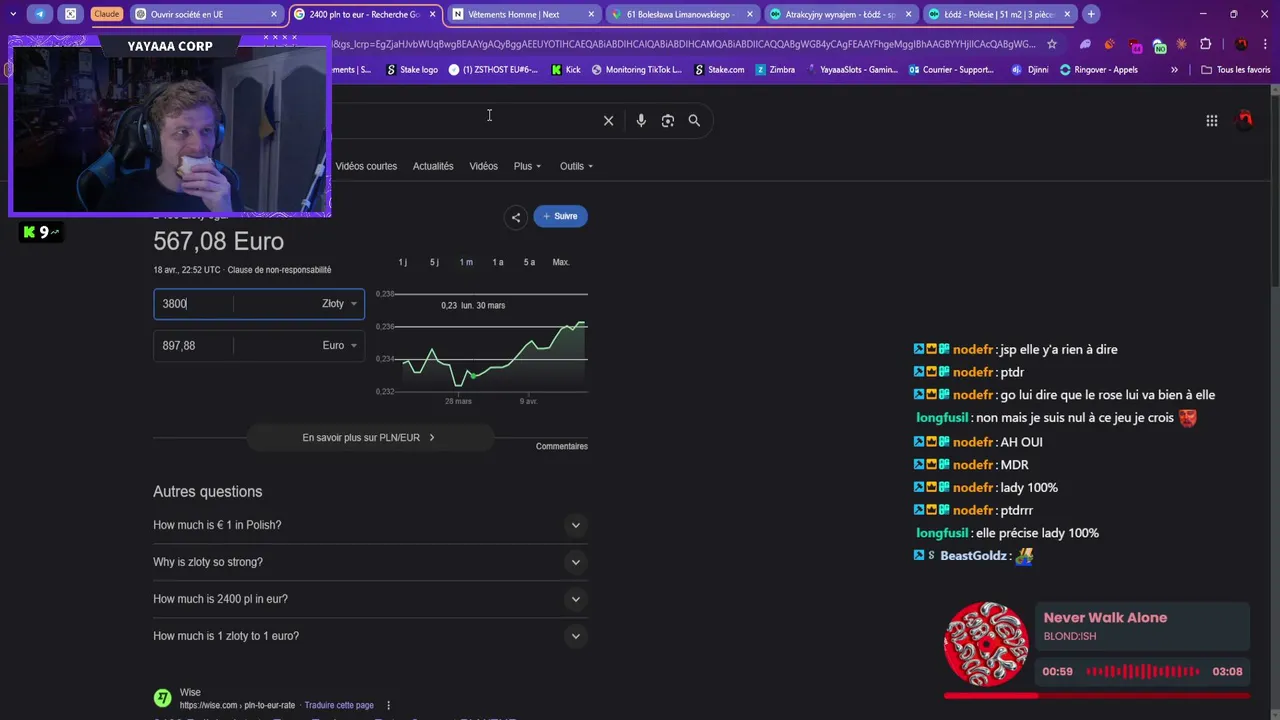Image resolution: width=1280 pixels, height=720 pixels.
Task: Click 'Traduire cette page' link
Action: click(339, 705)
